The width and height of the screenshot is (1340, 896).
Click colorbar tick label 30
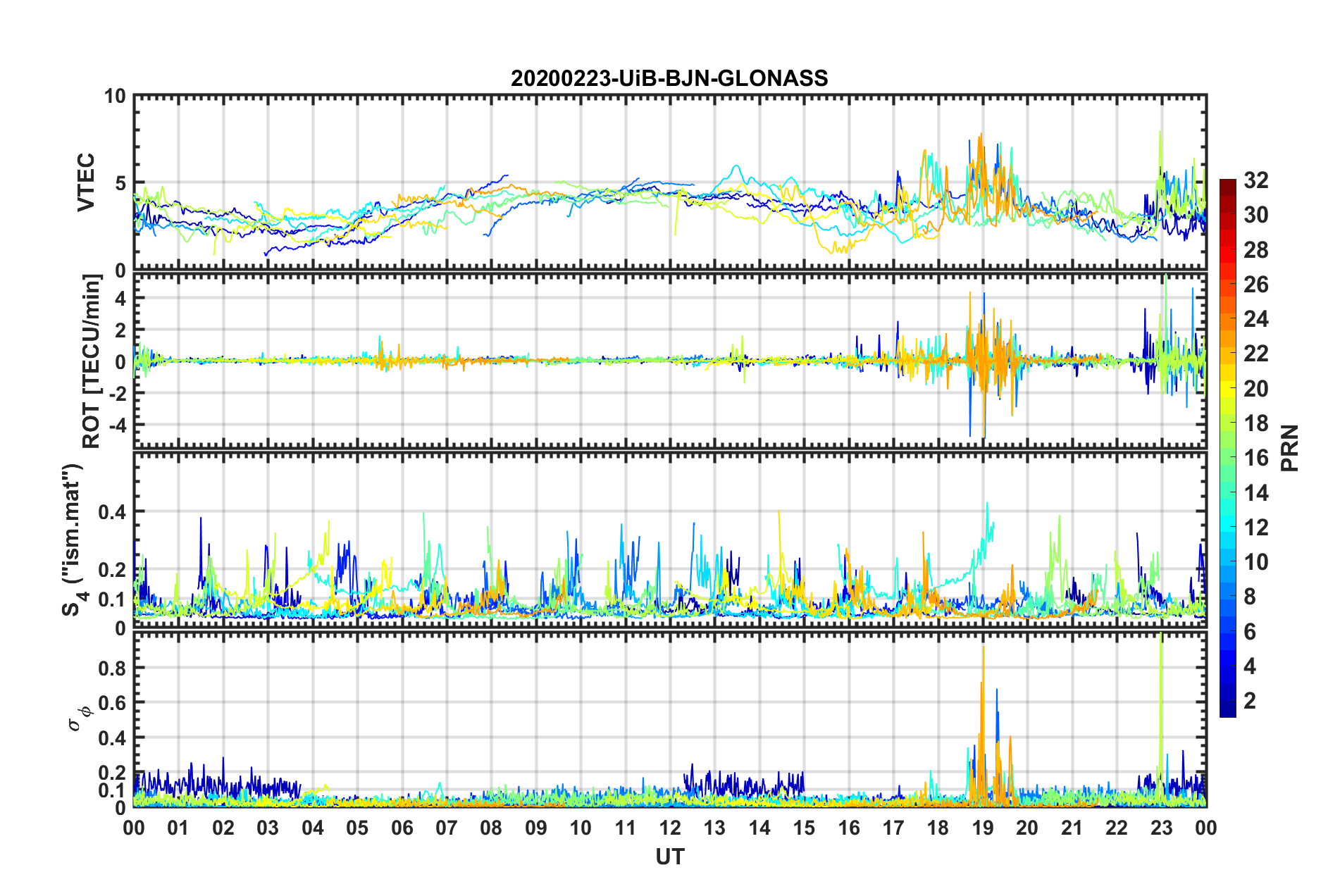tap(1255, 215)
